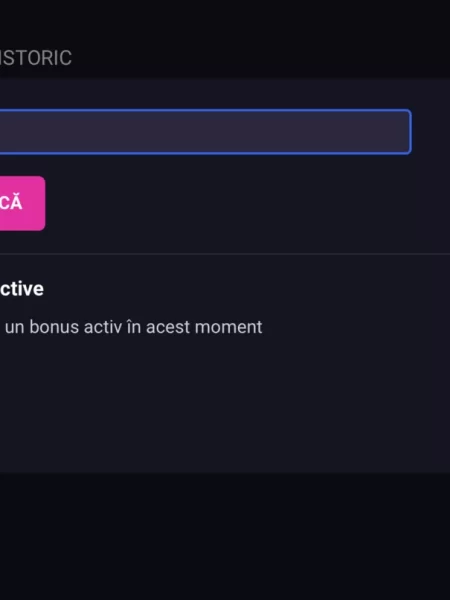Switch to the ISTORIC tab
450x600 pixels.
(36, 58)
